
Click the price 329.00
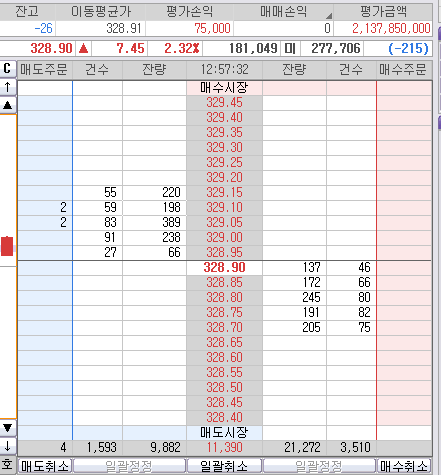(224, 238)
